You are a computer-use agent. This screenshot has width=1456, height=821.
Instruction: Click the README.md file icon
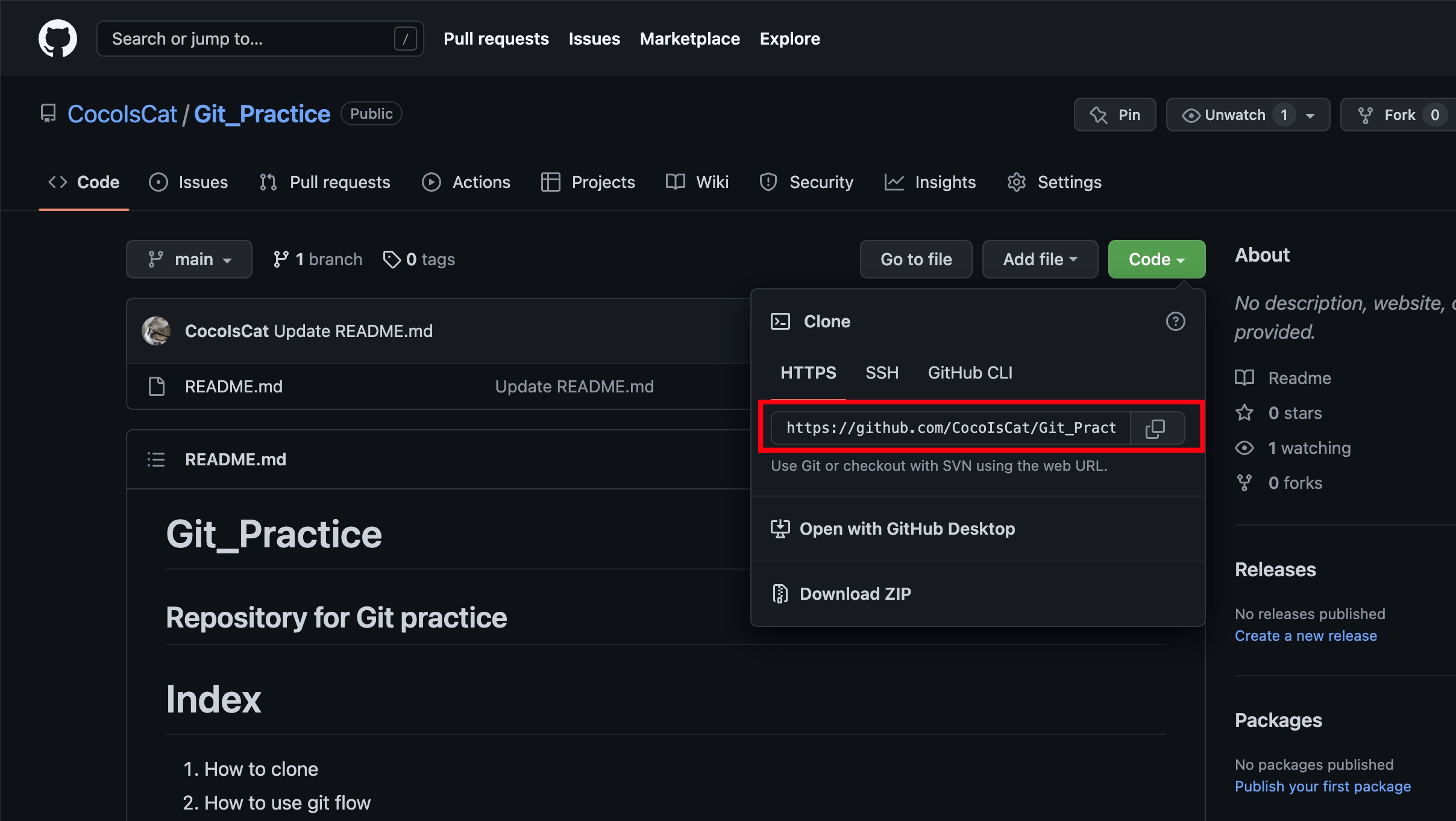(x=157, y=386)
